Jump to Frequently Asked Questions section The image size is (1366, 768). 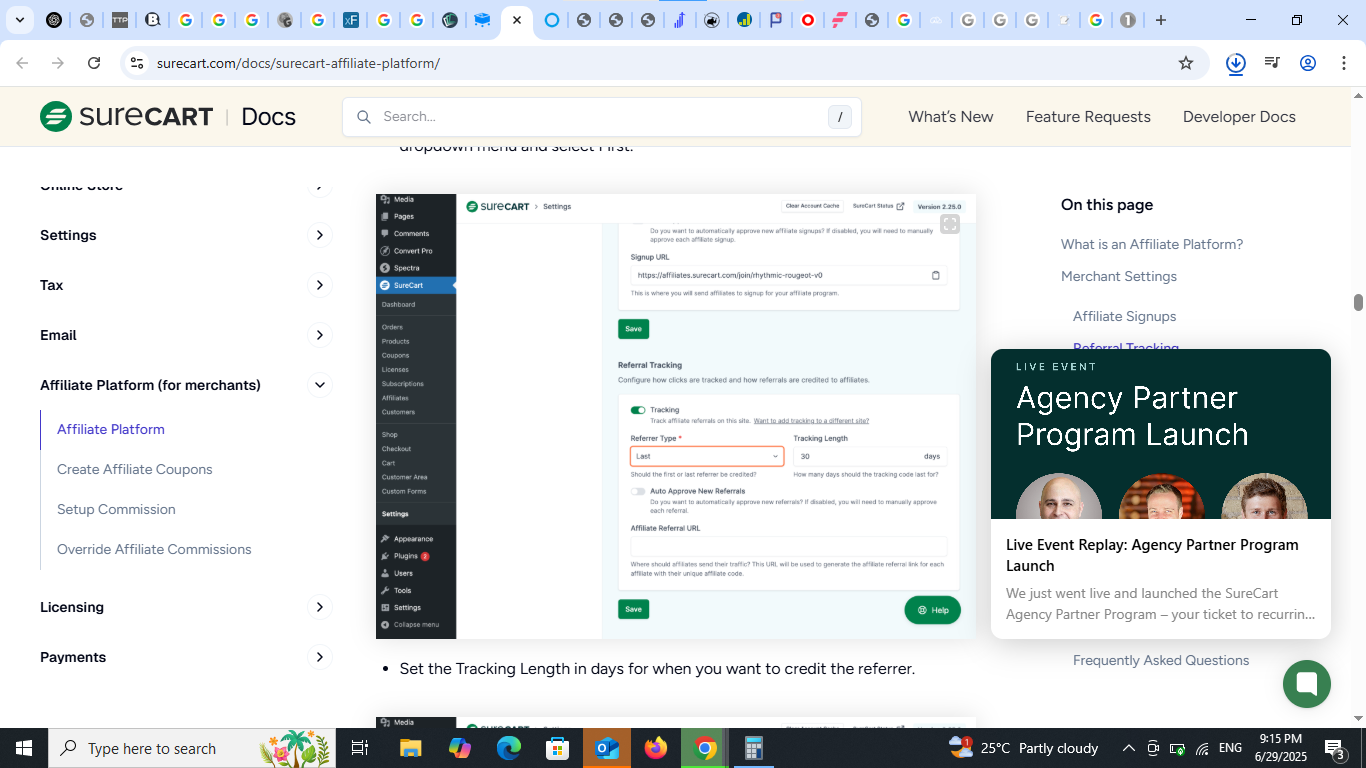(1161, 660)
